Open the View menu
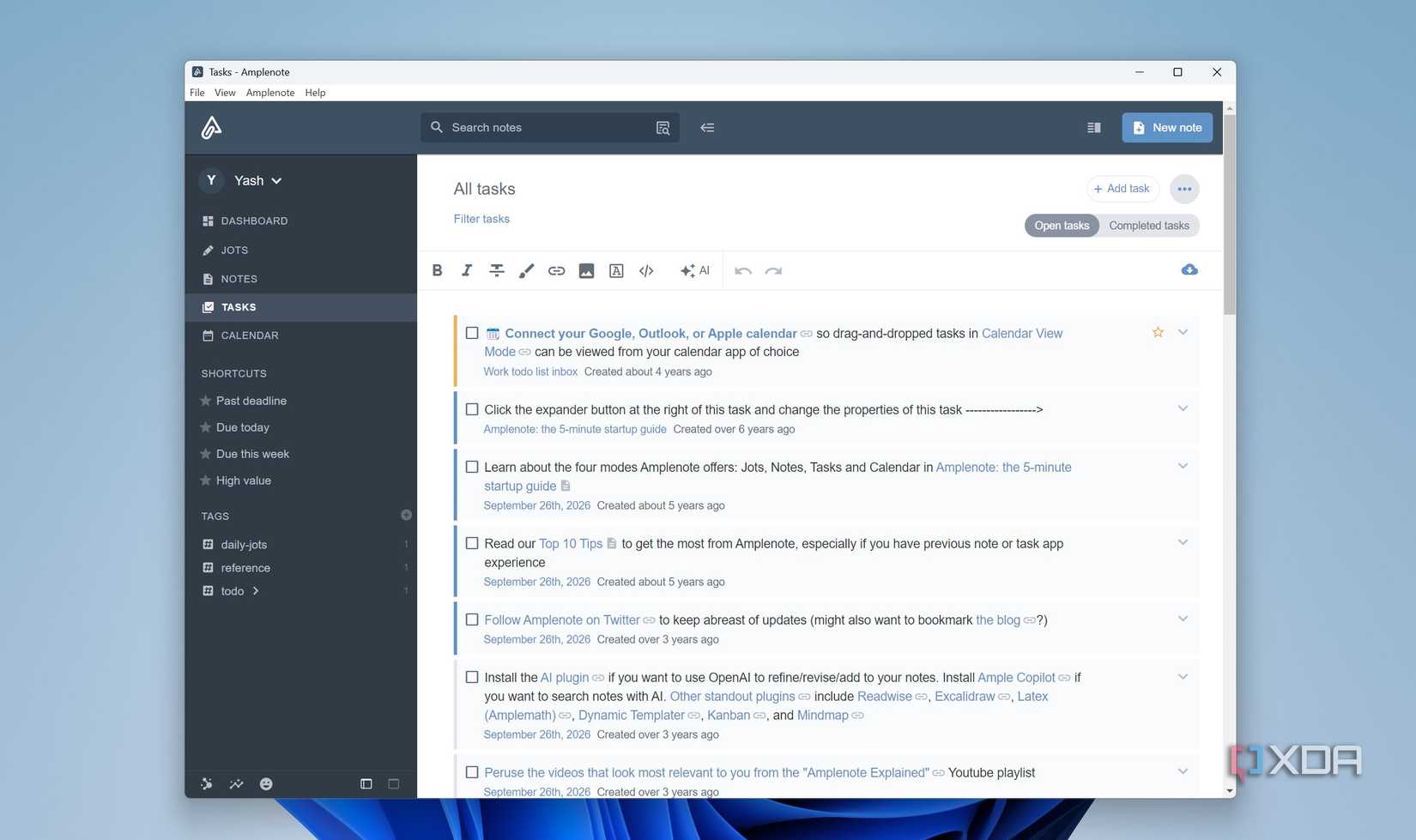 click(225, 93)
